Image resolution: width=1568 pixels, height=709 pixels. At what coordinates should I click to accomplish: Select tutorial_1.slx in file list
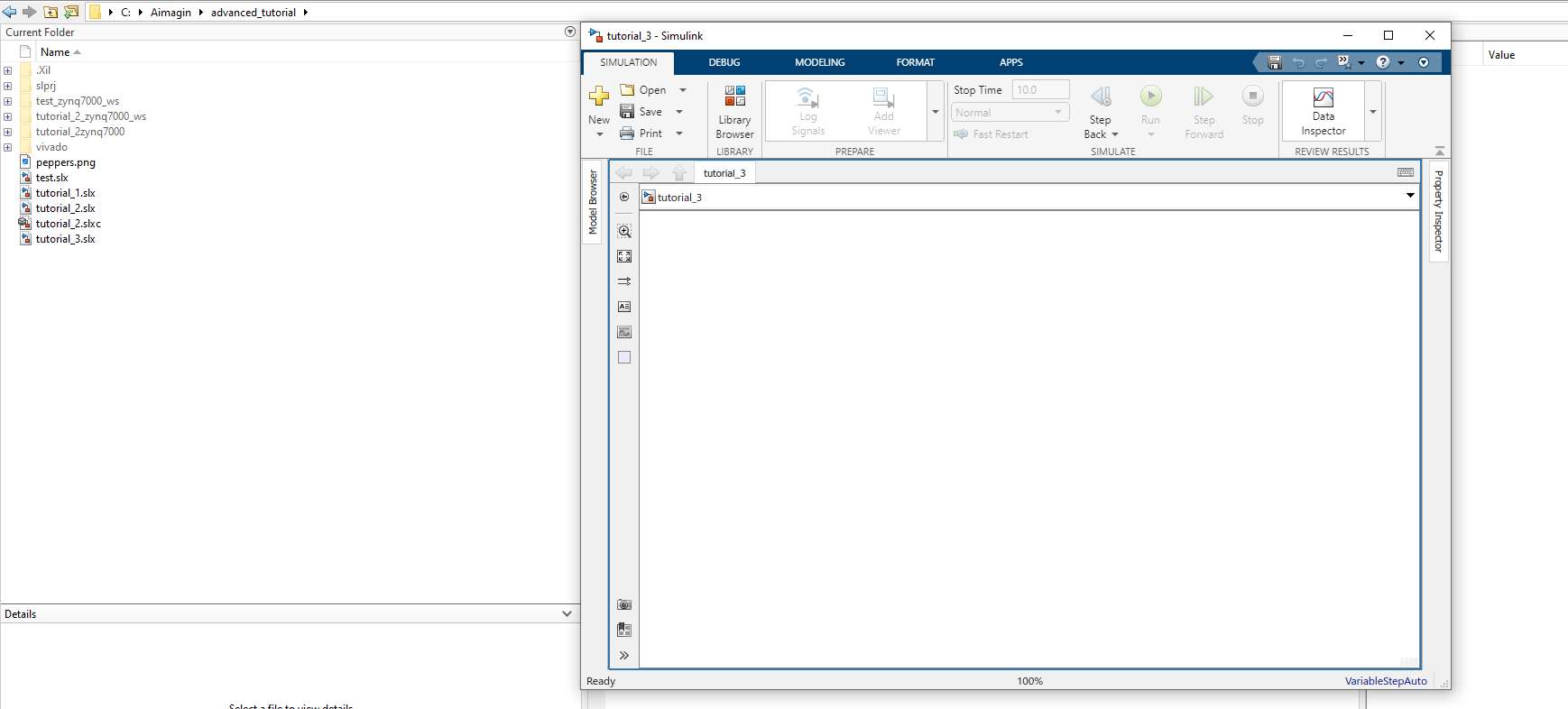(x=65, y=193)
